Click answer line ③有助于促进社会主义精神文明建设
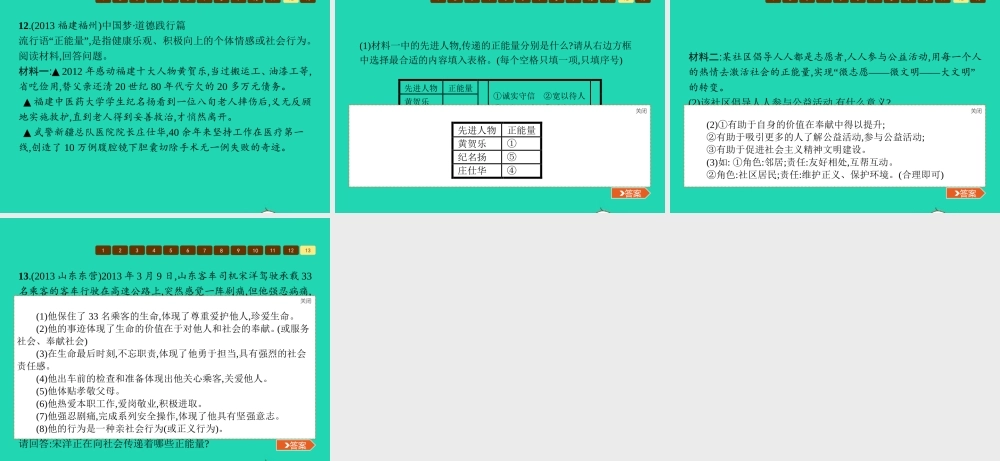The width and height of the screenshot is (1000, 461). pyautogui.click(x=786, y=149)
